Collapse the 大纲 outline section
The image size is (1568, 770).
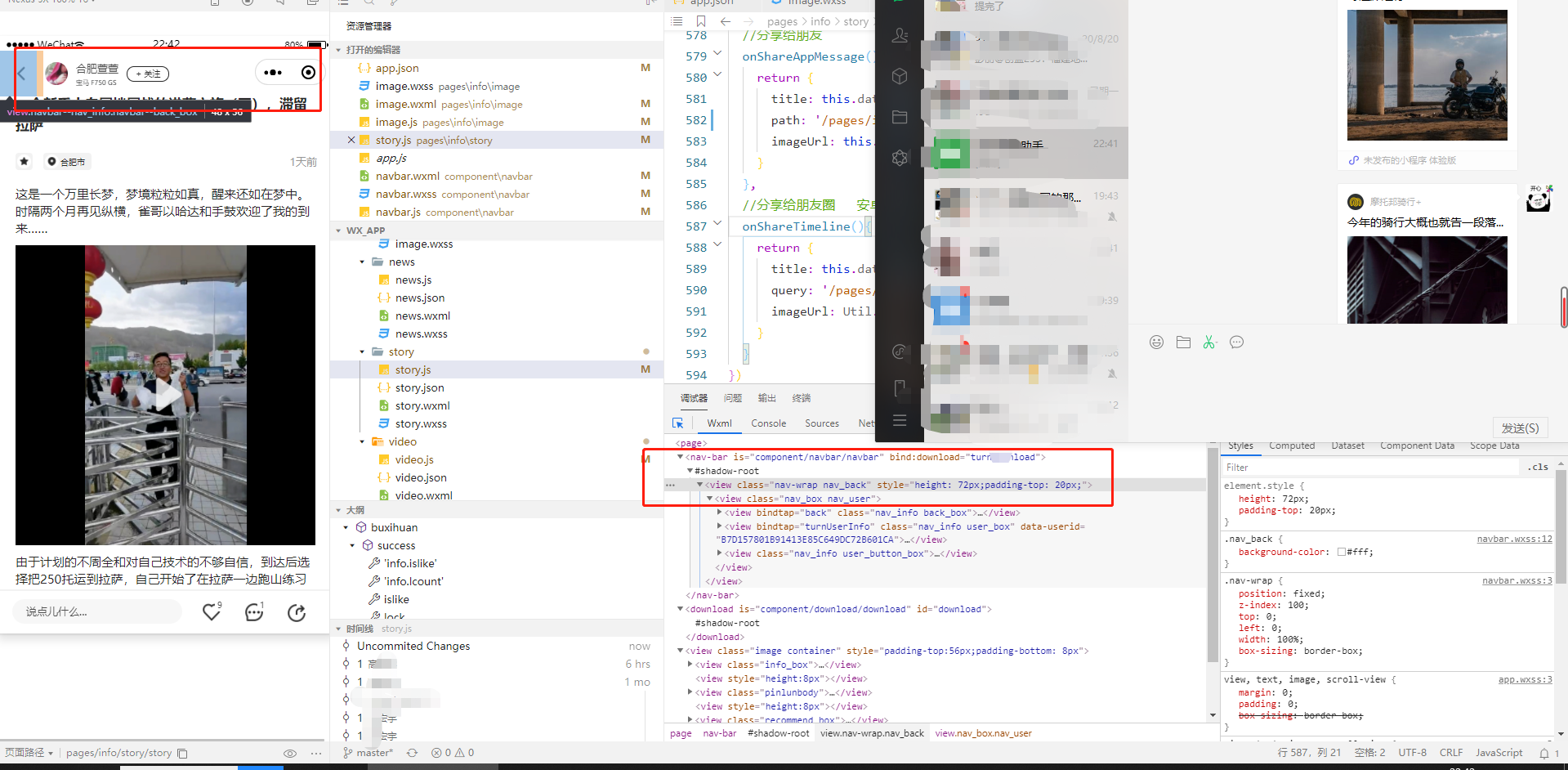pos(339,510)
